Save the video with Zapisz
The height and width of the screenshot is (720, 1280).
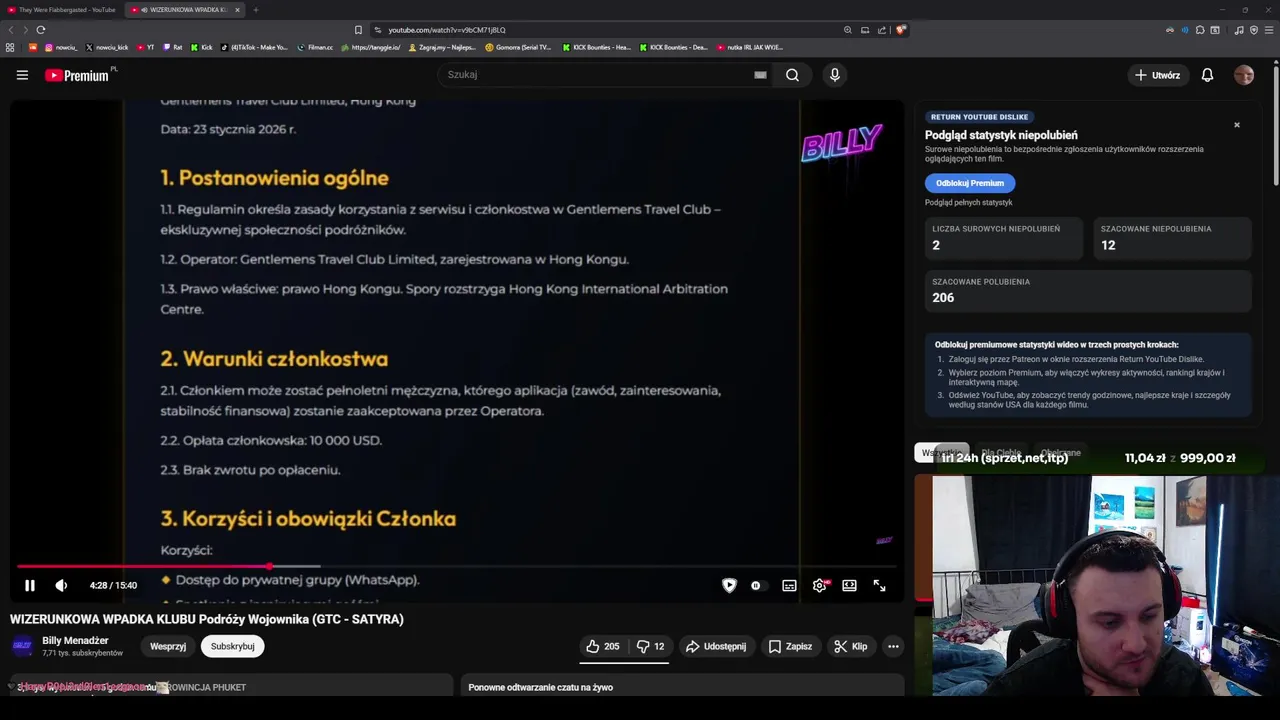tap(790, 647)
